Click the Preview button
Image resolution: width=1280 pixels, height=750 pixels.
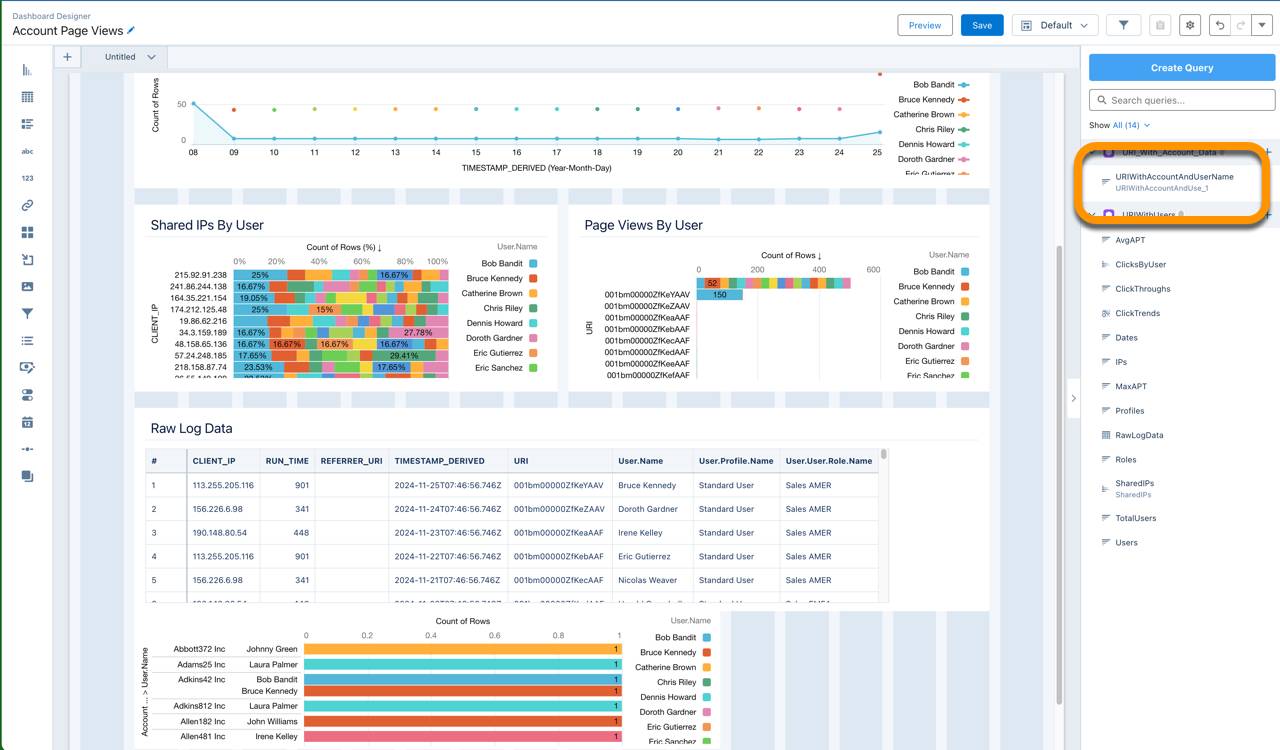(x=925, y=25)
